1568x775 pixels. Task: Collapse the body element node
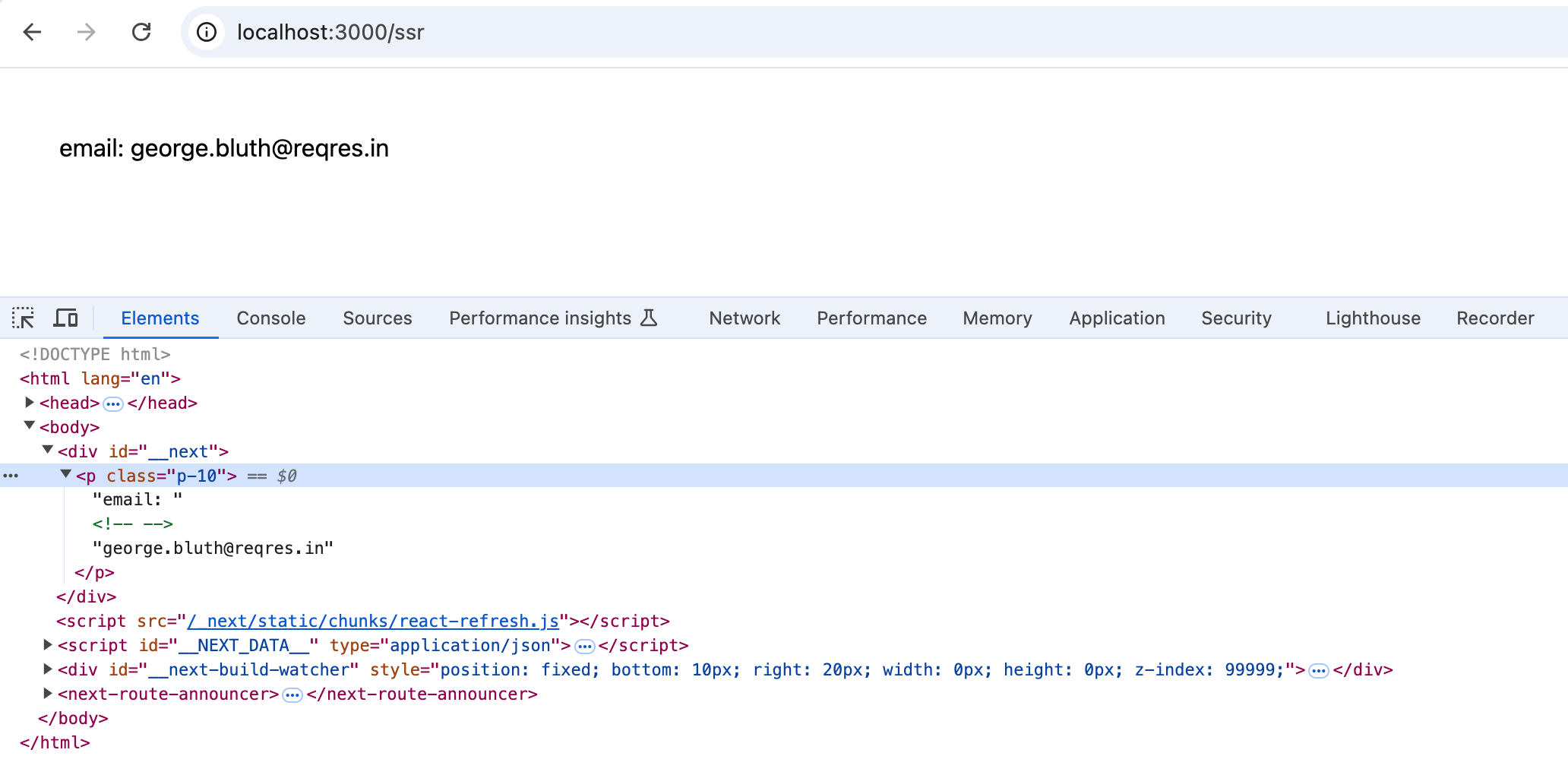(29, 426)
